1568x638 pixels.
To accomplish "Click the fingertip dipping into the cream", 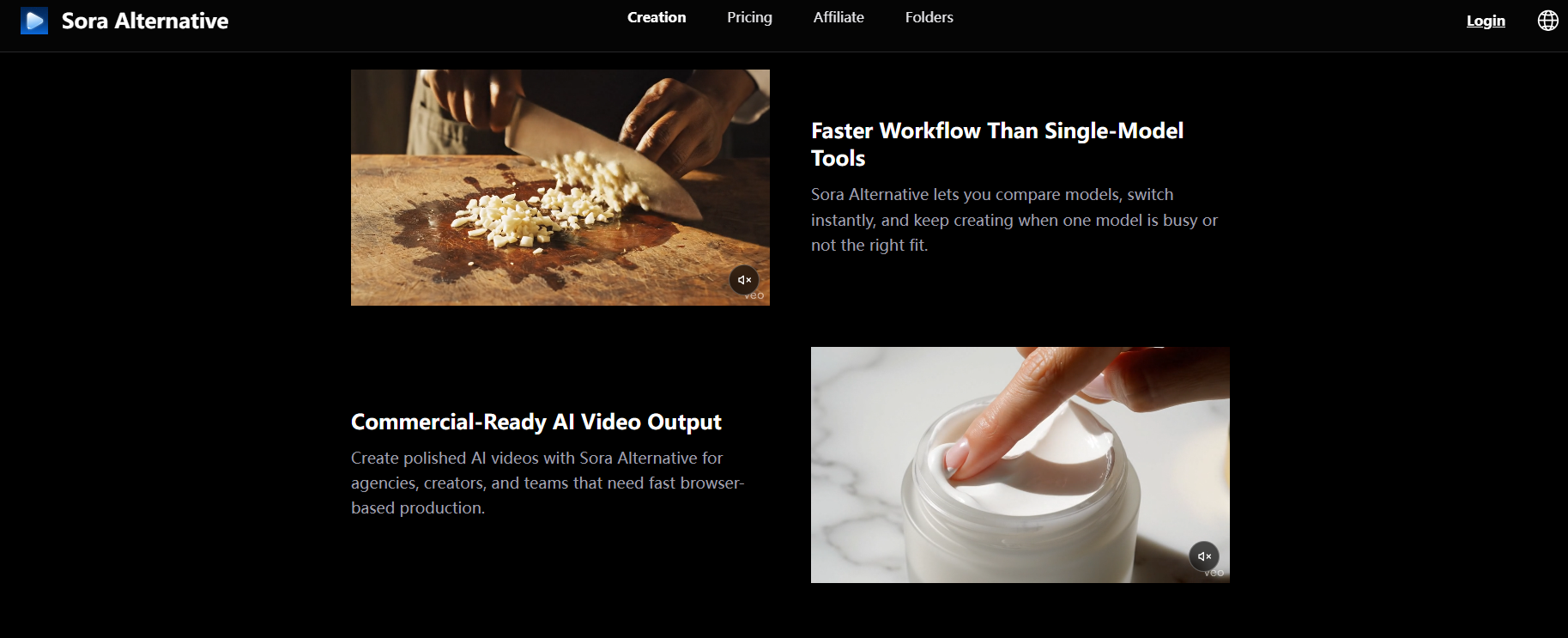I will [959, 457].
